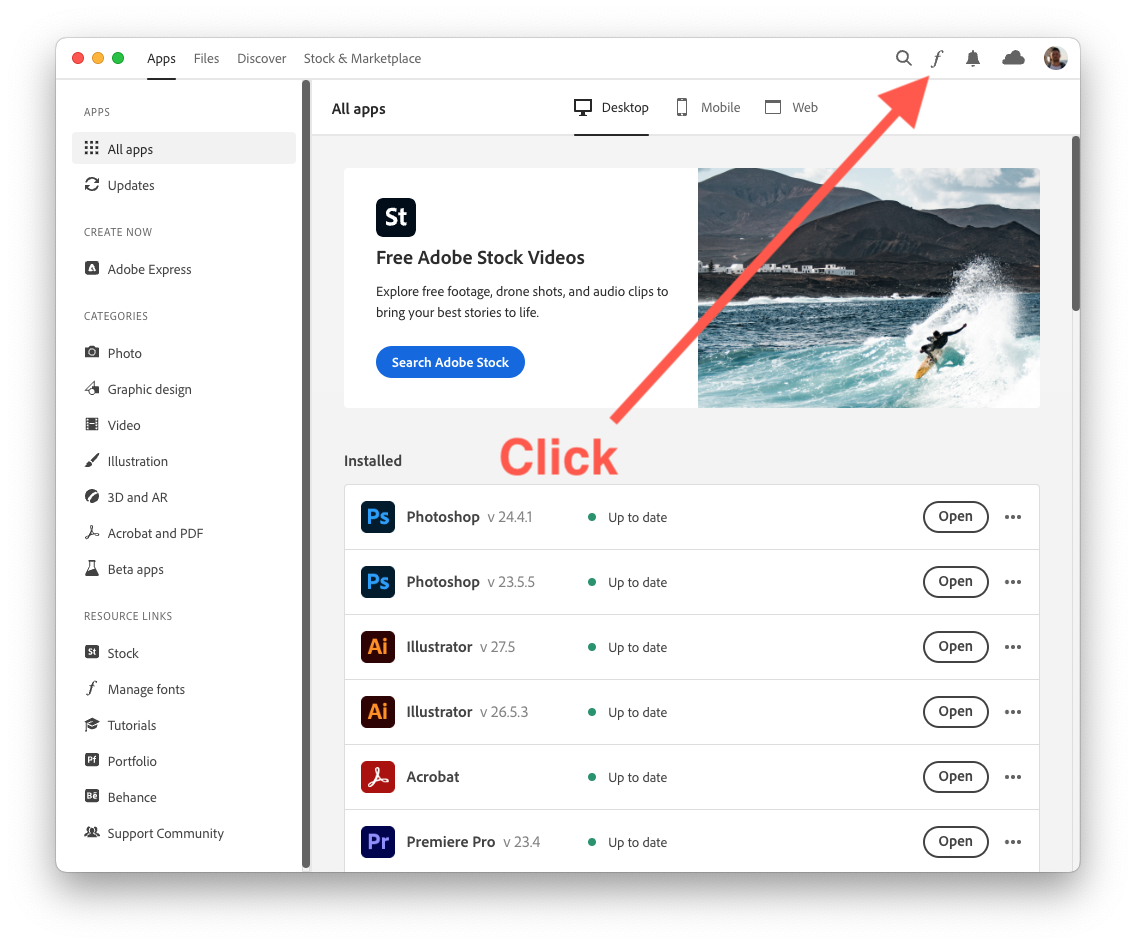Click Photoshop v 24.4.1 app icon
1136x946 pixels.
pyautogui.click(x=378, y=516)
